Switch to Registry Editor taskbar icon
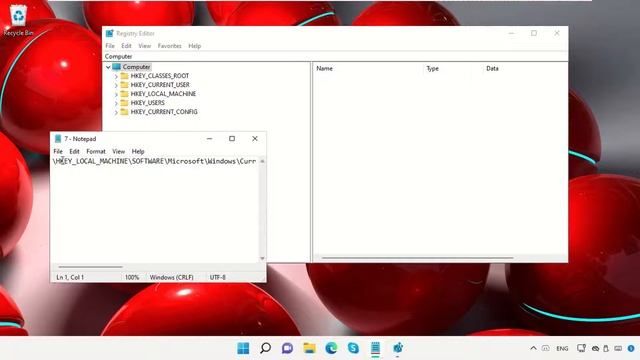 (398, 348)
